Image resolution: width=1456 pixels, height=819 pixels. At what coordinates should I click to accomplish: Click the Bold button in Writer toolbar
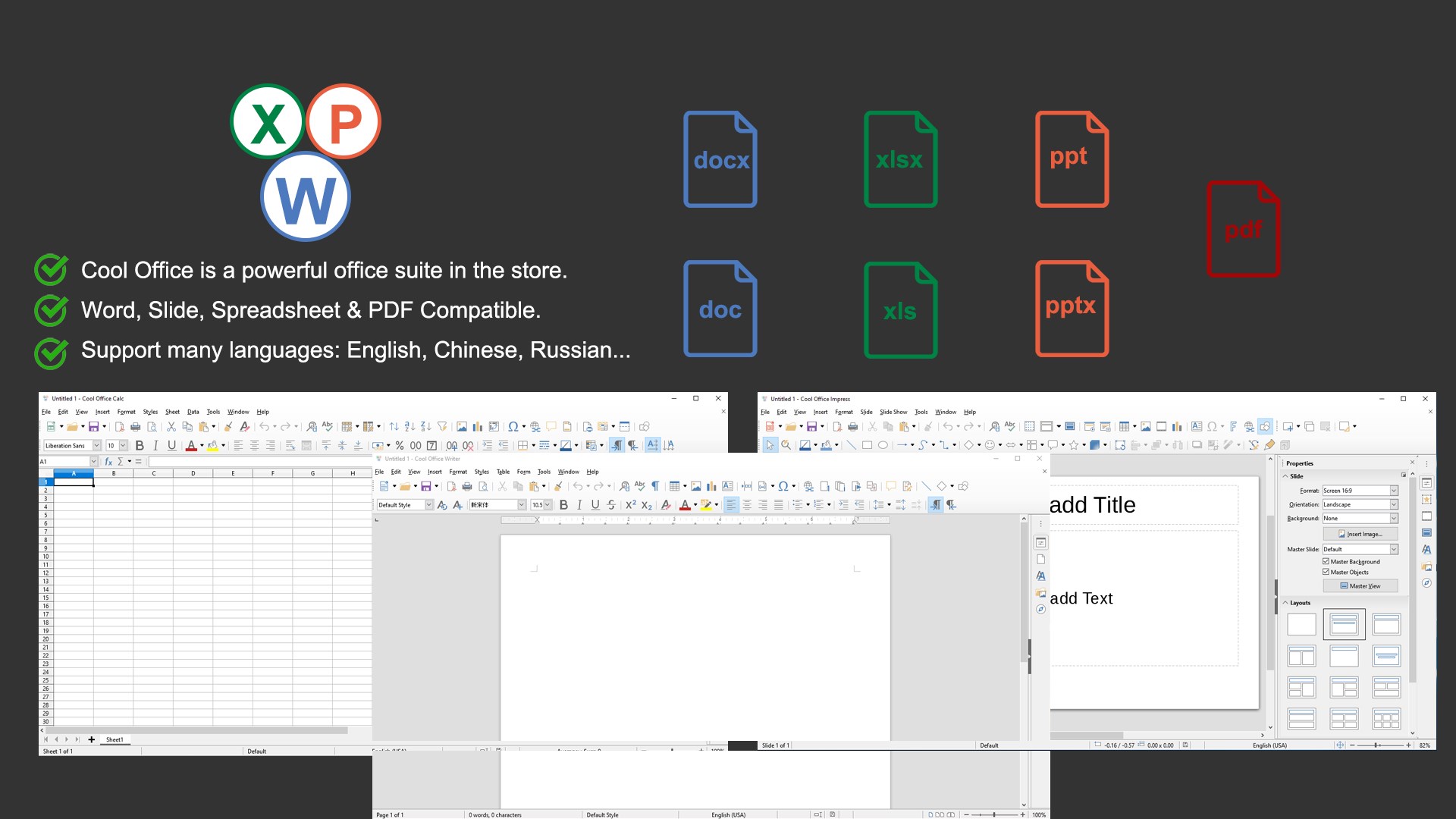pyautogui.click(x=563, y=505)
